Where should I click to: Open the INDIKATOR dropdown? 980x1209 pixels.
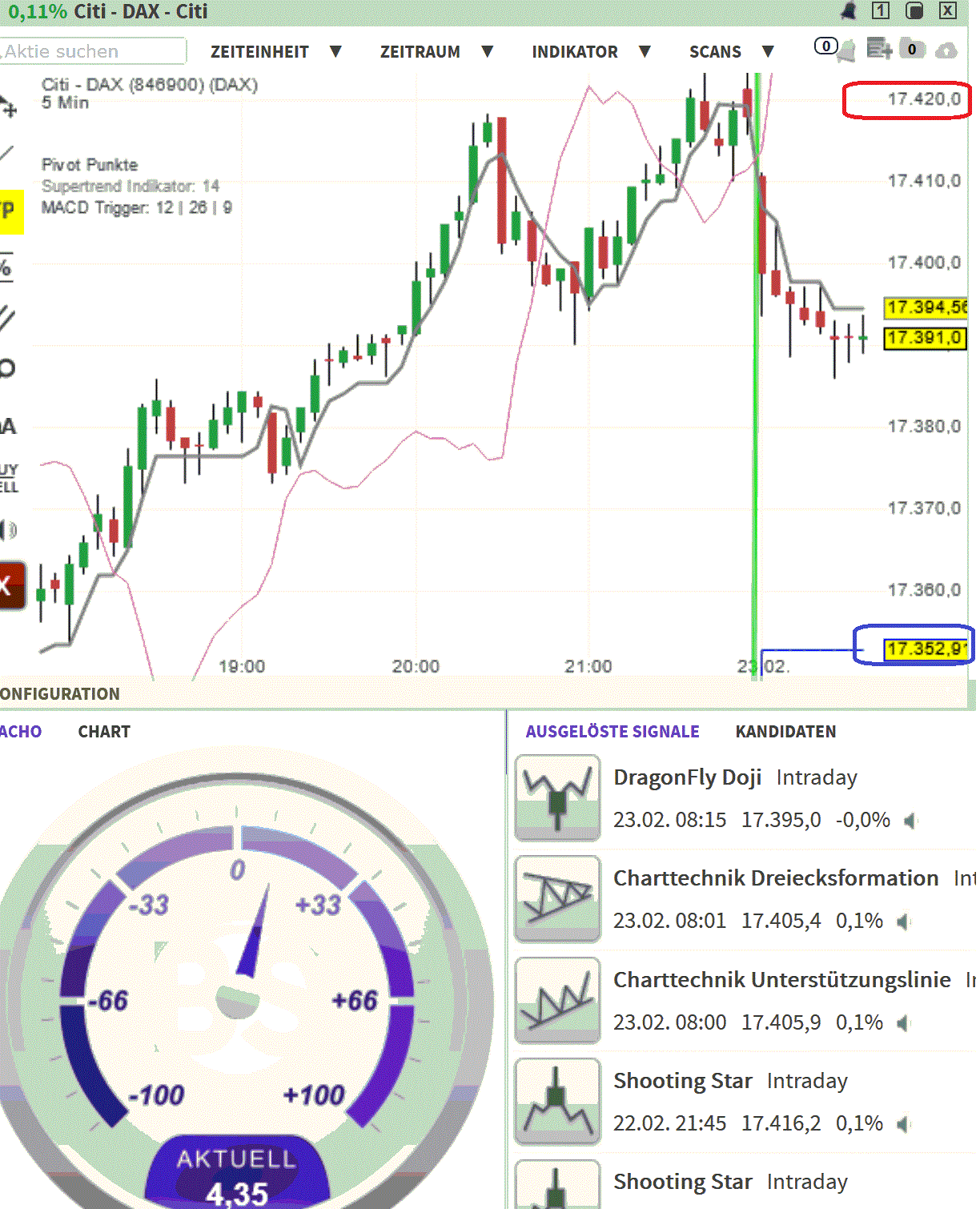575,51
